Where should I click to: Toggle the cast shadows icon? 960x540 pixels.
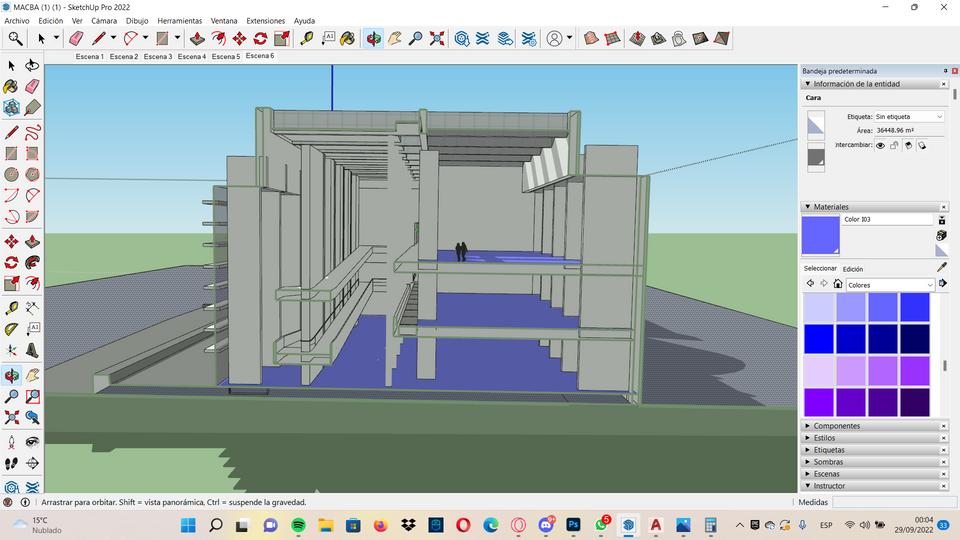(908, 145)
